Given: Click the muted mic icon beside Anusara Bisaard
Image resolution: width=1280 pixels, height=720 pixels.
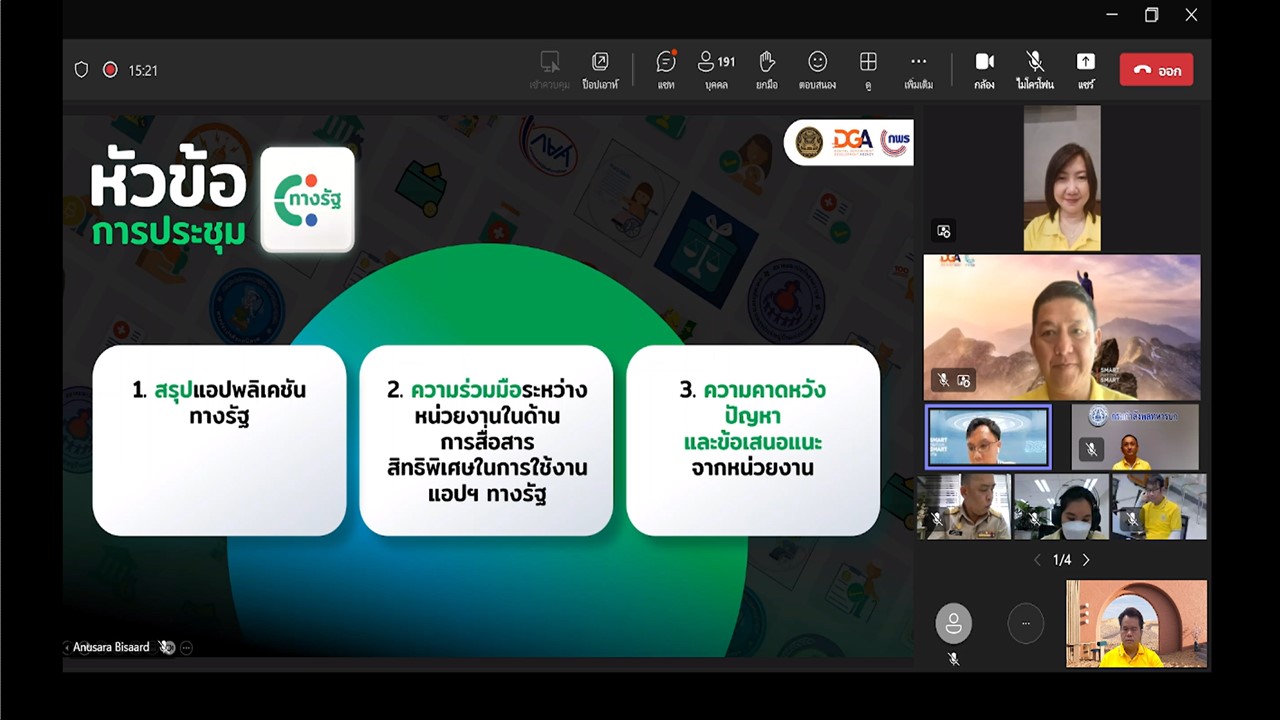Looking at the screenshot, I should [166, 647].
